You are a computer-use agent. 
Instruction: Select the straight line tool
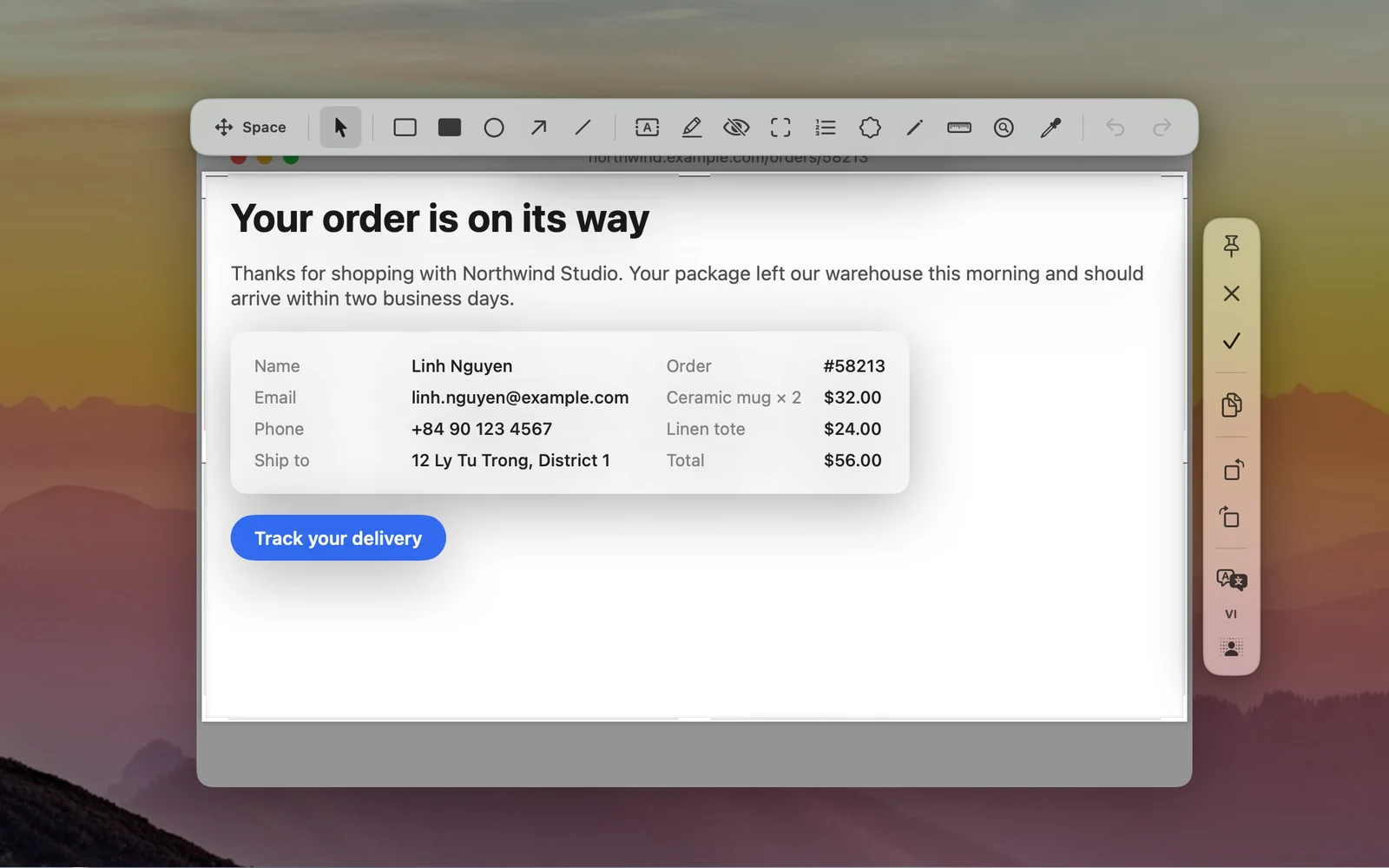(x=583, y=128)
